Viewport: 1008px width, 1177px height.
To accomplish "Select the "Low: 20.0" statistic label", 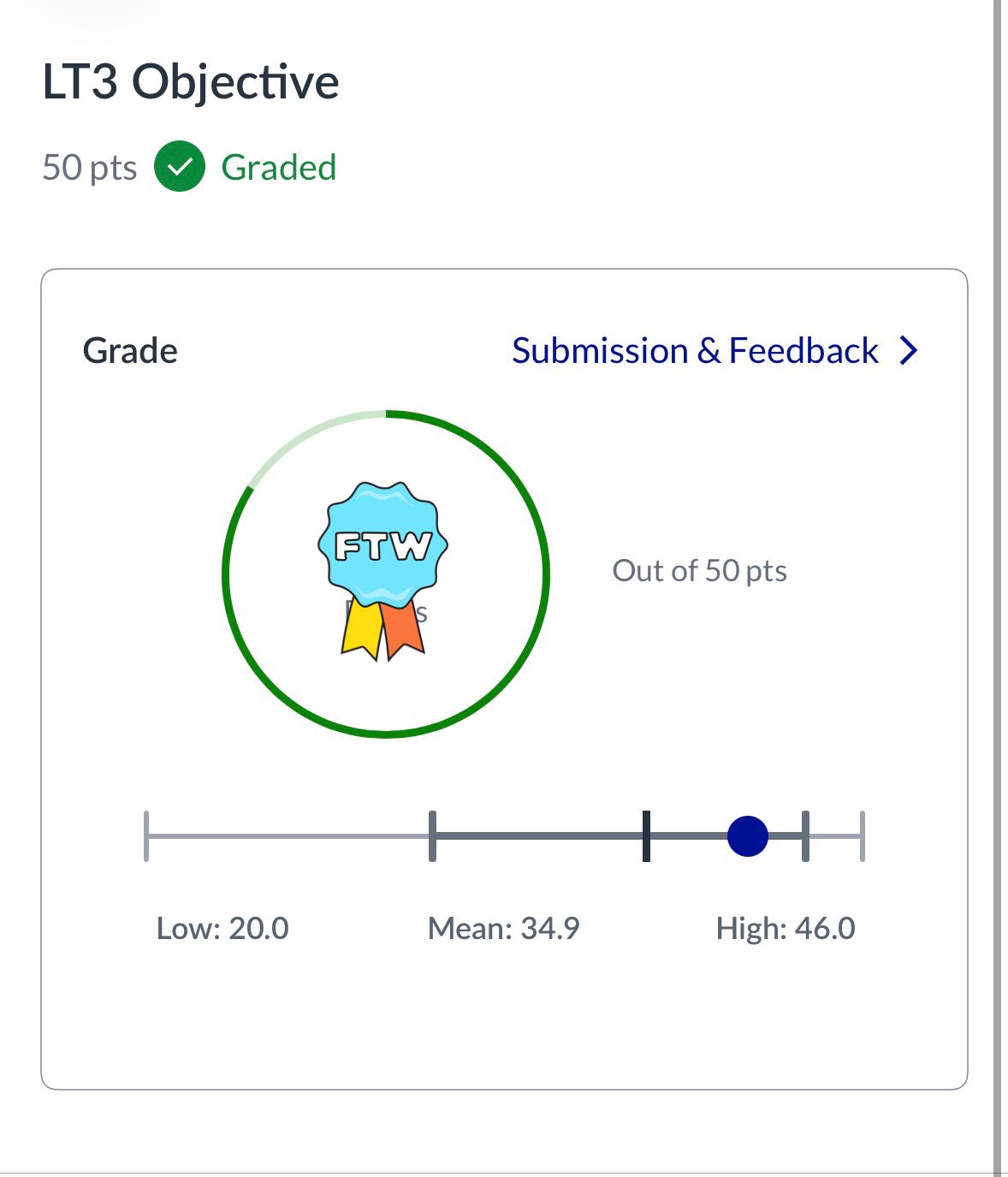I will click(x=222, y=929).
